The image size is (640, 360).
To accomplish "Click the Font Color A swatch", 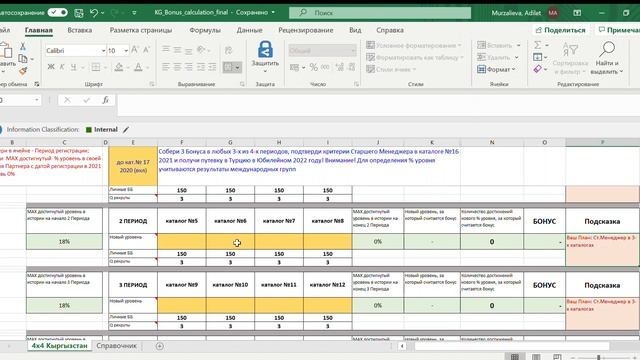I will (x=138, y=67).
